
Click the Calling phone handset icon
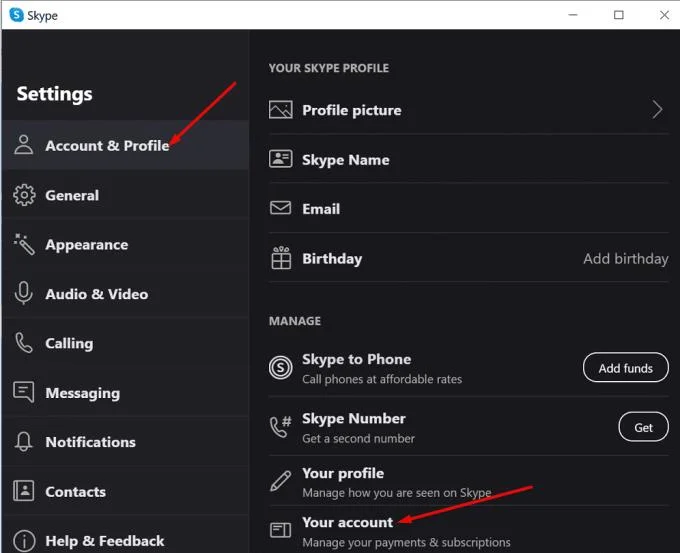coord(24,343)
